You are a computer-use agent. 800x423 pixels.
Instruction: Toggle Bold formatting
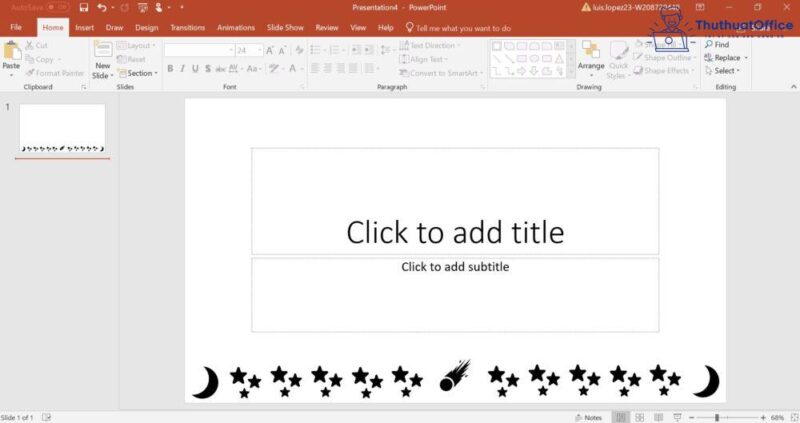click(x=170, y=68)
